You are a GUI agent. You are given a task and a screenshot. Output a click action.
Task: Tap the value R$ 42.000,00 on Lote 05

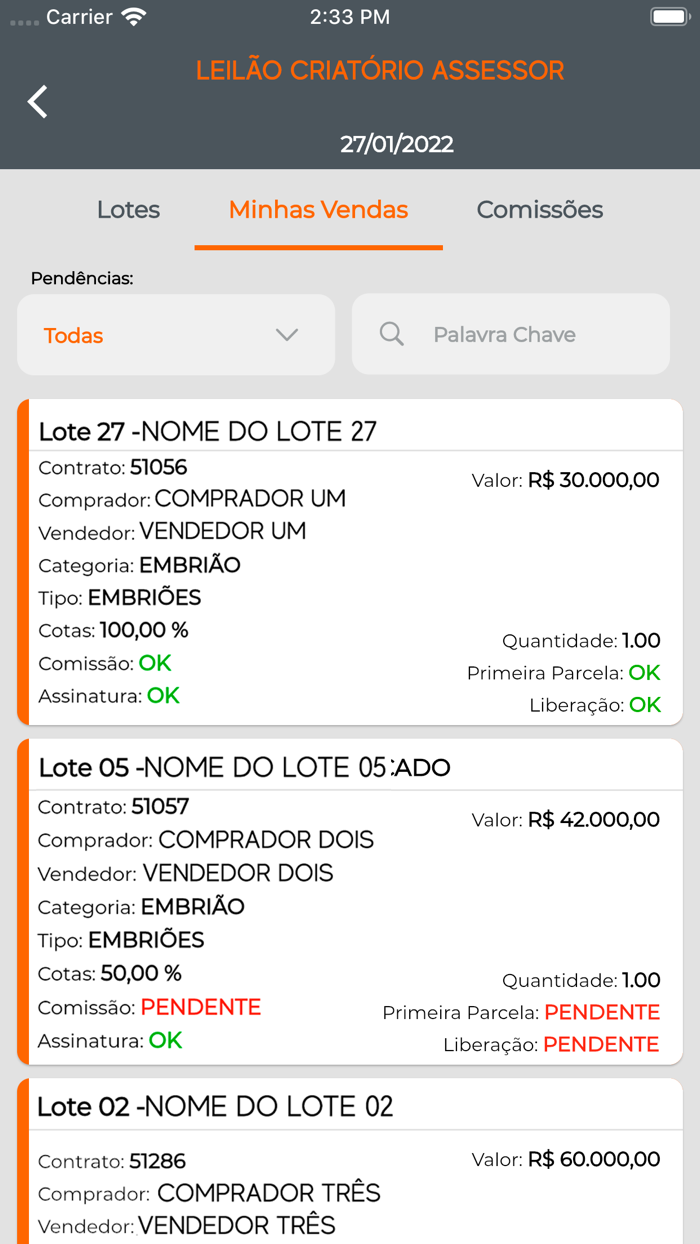click(592, 819)
